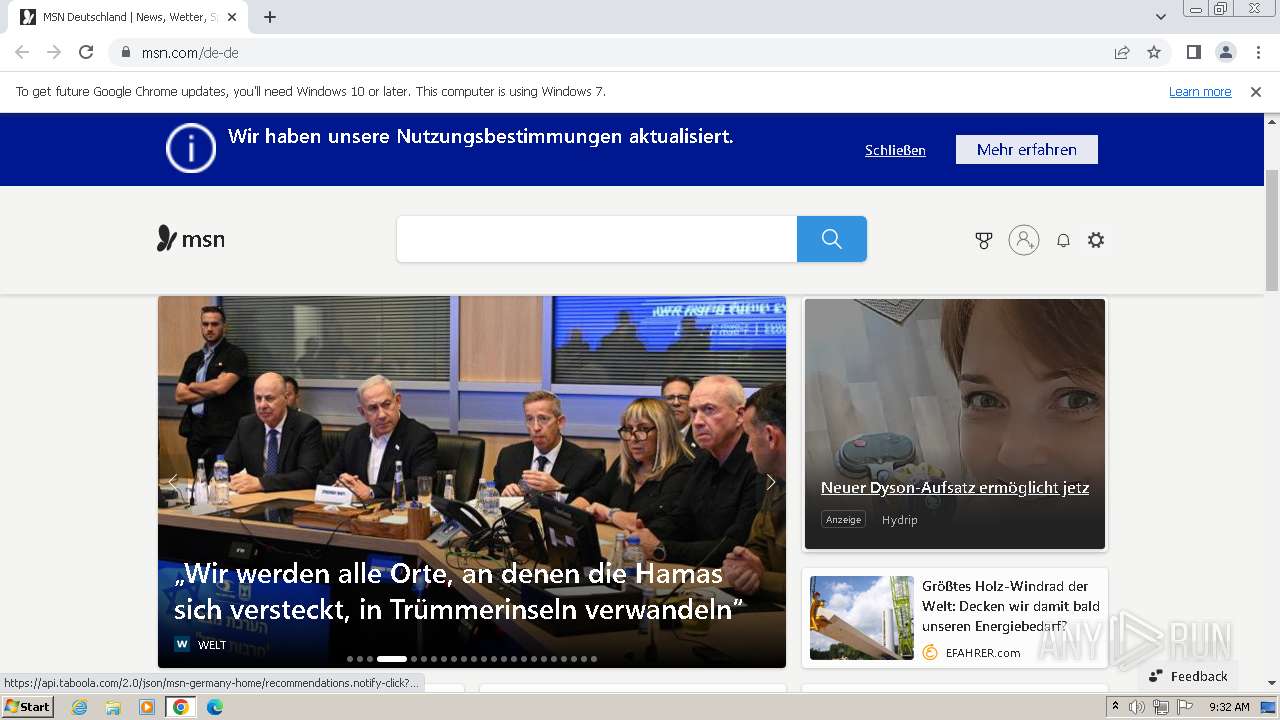Select the active carousel indicator

pos(392,659)
